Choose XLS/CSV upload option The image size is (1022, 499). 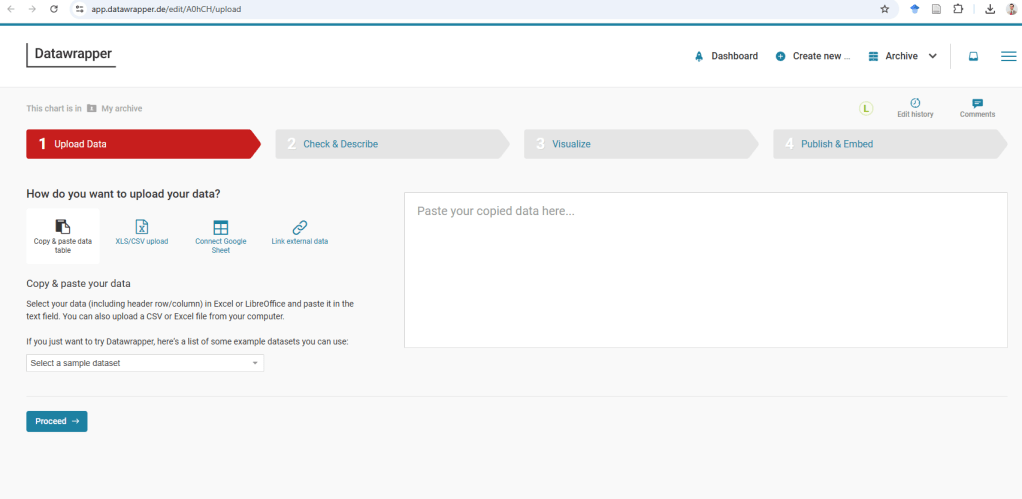pyautogui.click(x=142, y=233)
